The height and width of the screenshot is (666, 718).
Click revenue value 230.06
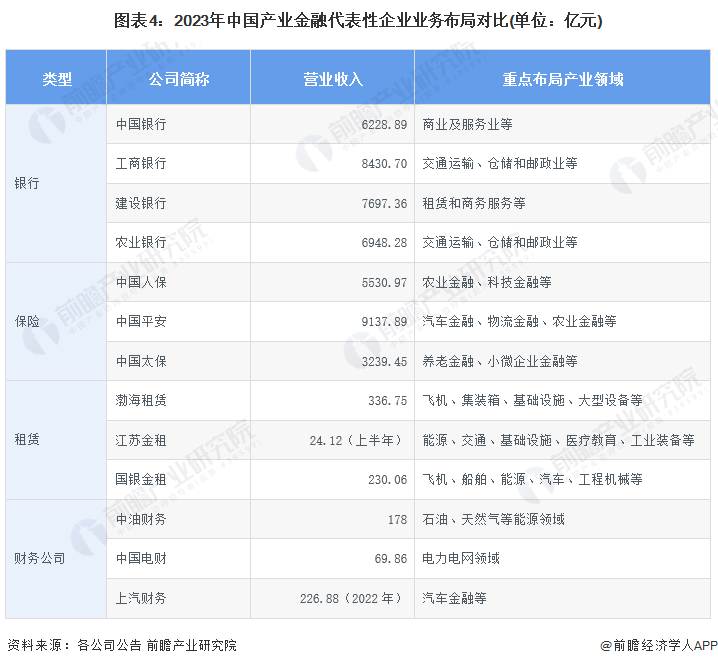[x=387, y=480]
